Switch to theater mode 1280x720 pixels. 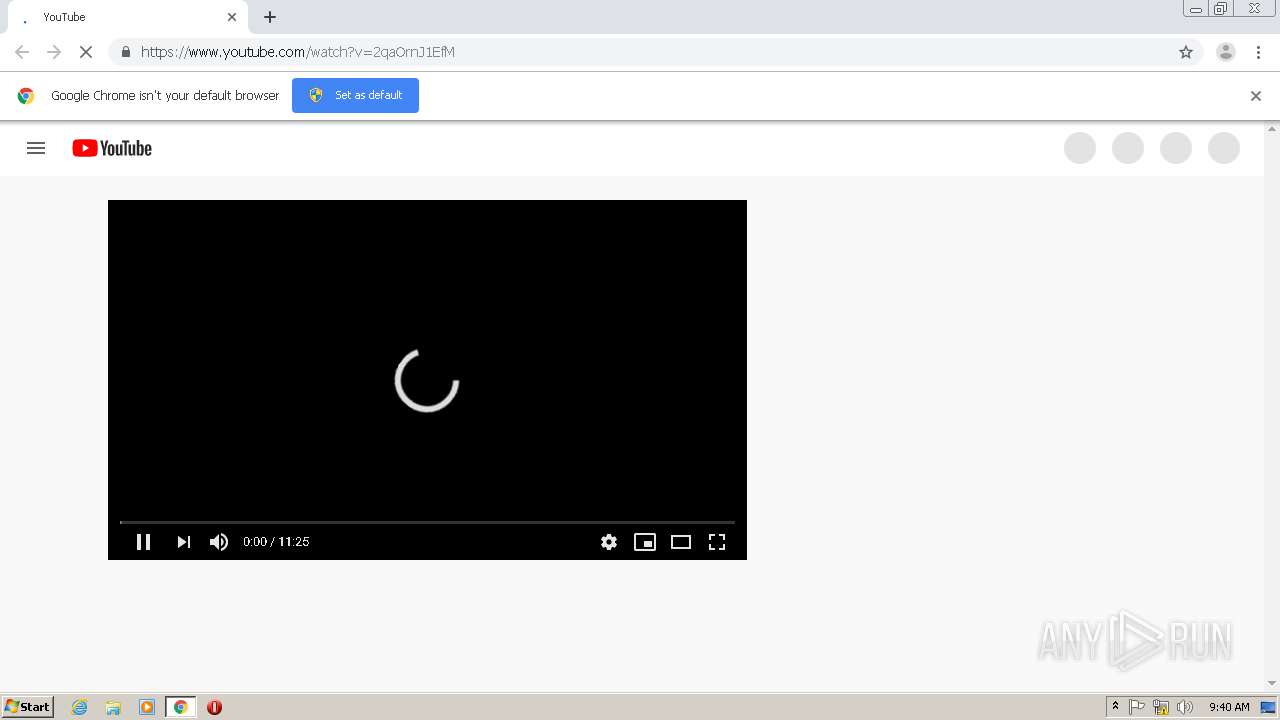(681, 542)
